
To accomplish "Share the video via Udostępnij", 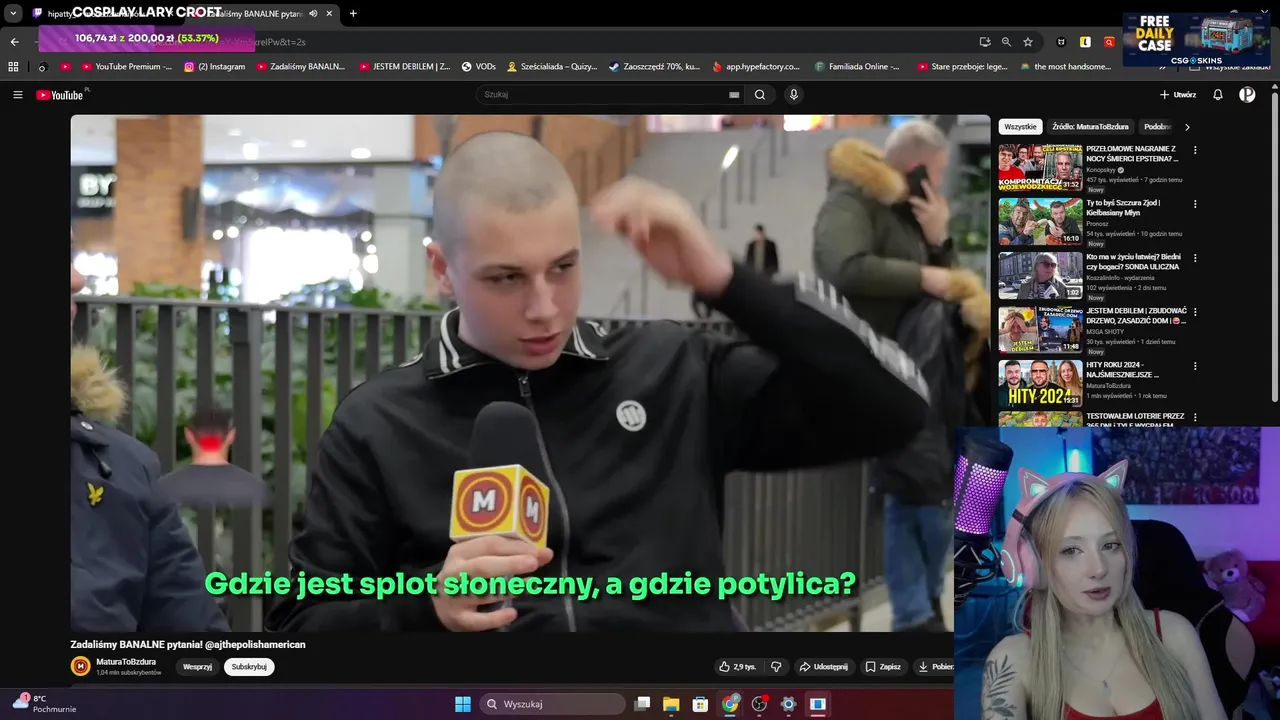I will pyautogui.click(x=823, y=667).
